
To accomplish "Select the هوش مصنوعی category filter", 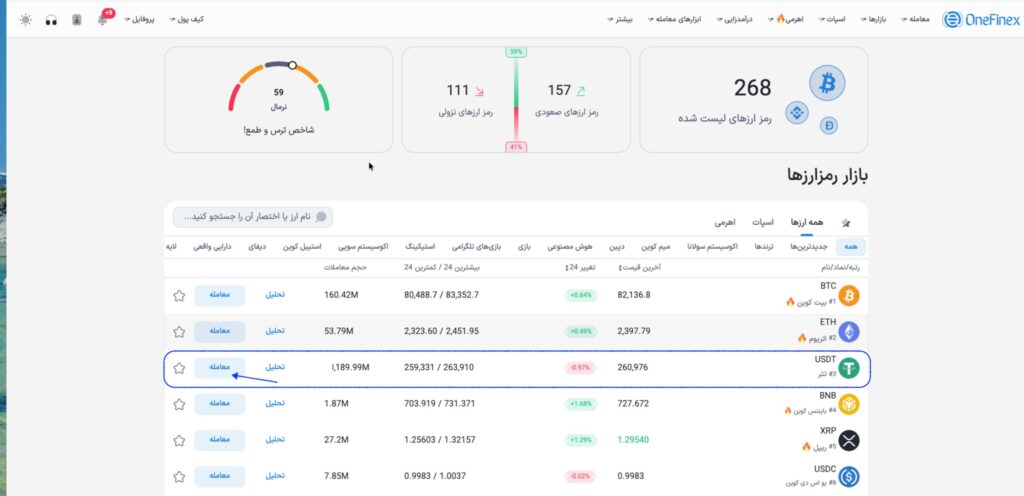I will coord(569,247).
